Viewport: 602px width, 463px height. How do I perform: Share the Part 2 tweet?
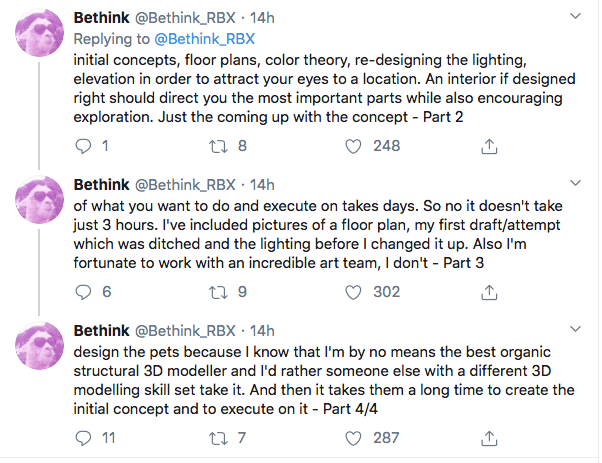click(x=490, y=146)
